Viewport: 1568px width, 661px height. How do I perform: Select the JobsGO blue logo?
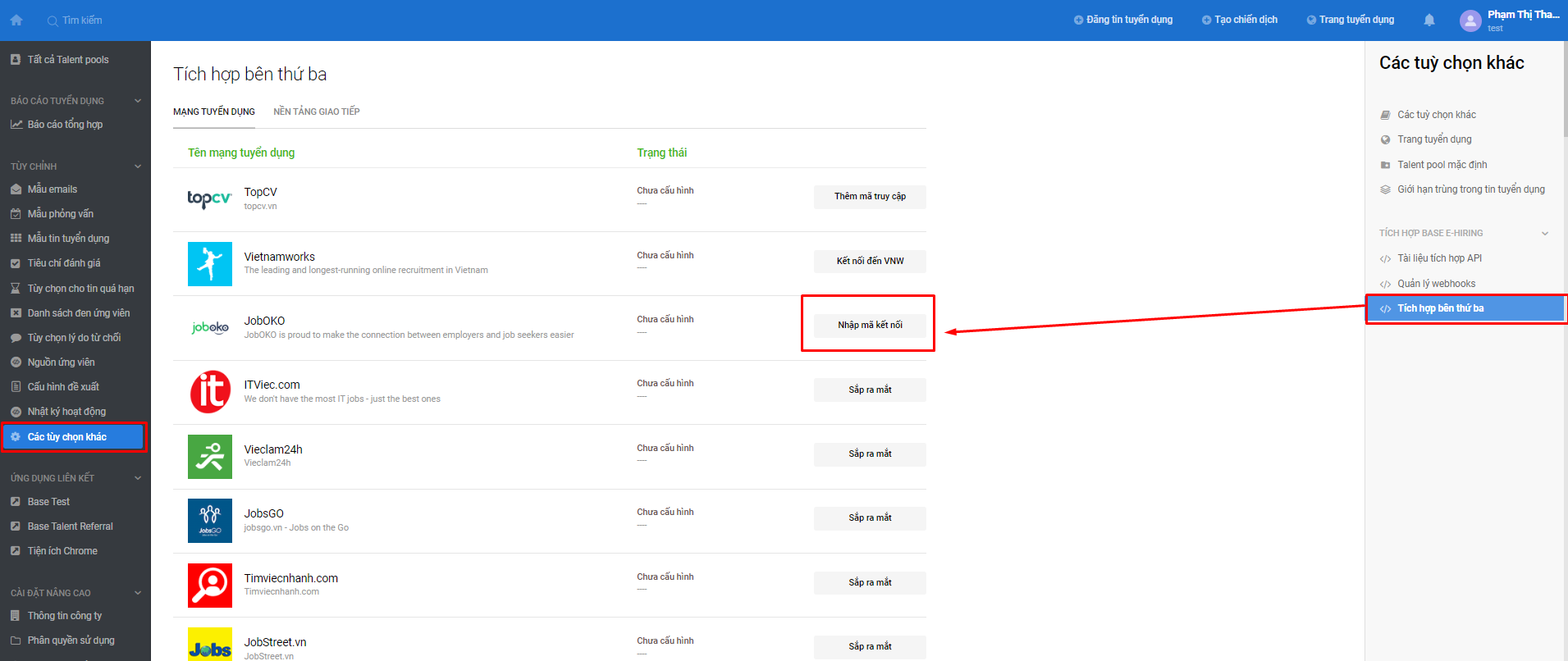tap(210, 521)
